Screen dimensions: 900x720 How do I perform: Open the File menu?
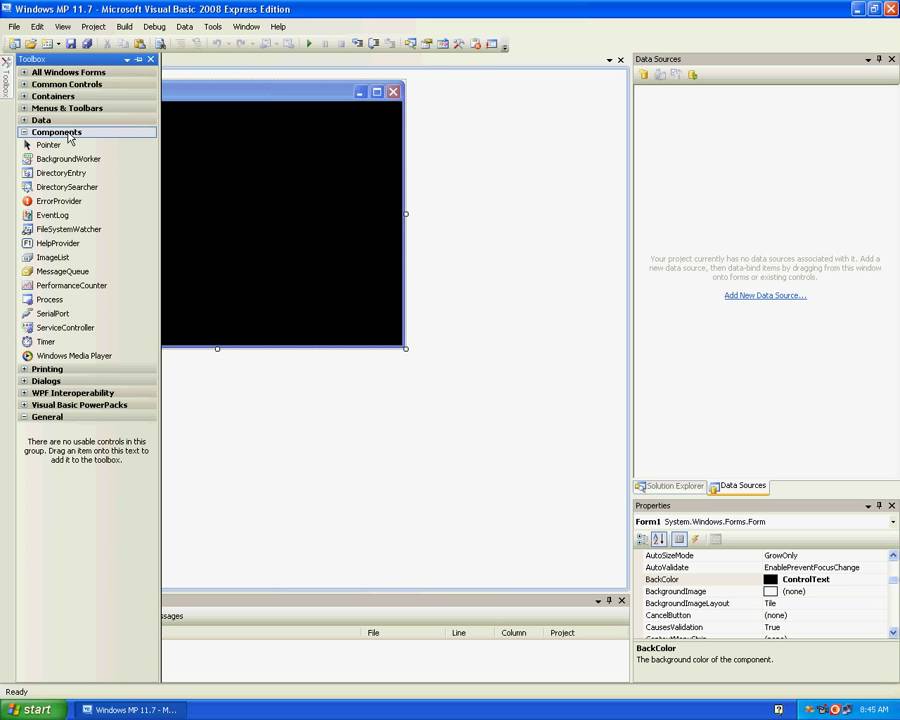(x=14, y=26)
